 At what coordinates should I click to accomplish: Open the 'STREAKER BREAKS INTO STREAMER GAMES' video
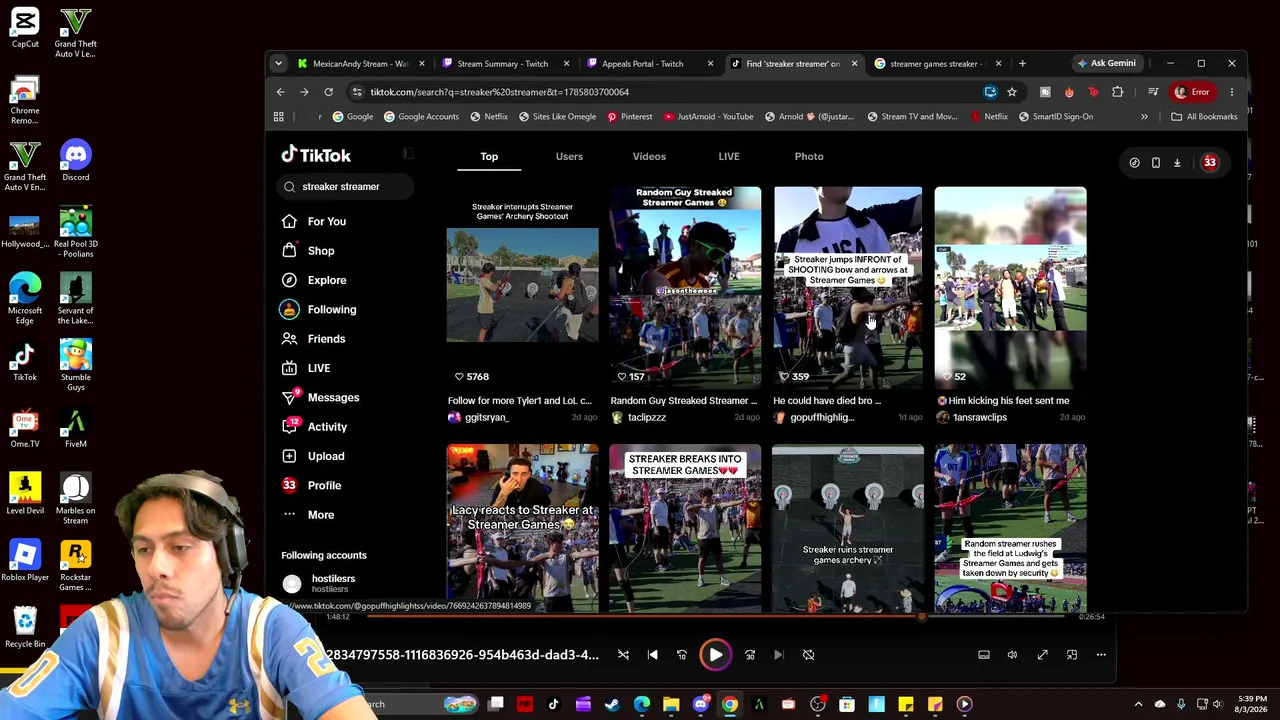[x=685, y=528]
